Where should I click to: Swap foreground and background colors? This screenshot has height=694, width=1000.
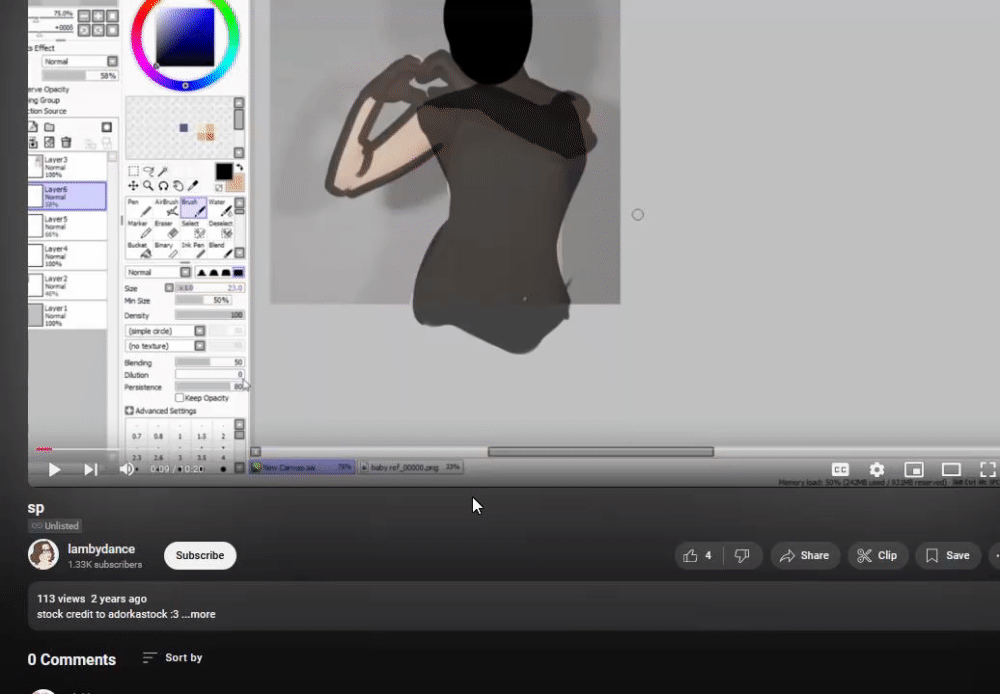click(x=240, y=168)
